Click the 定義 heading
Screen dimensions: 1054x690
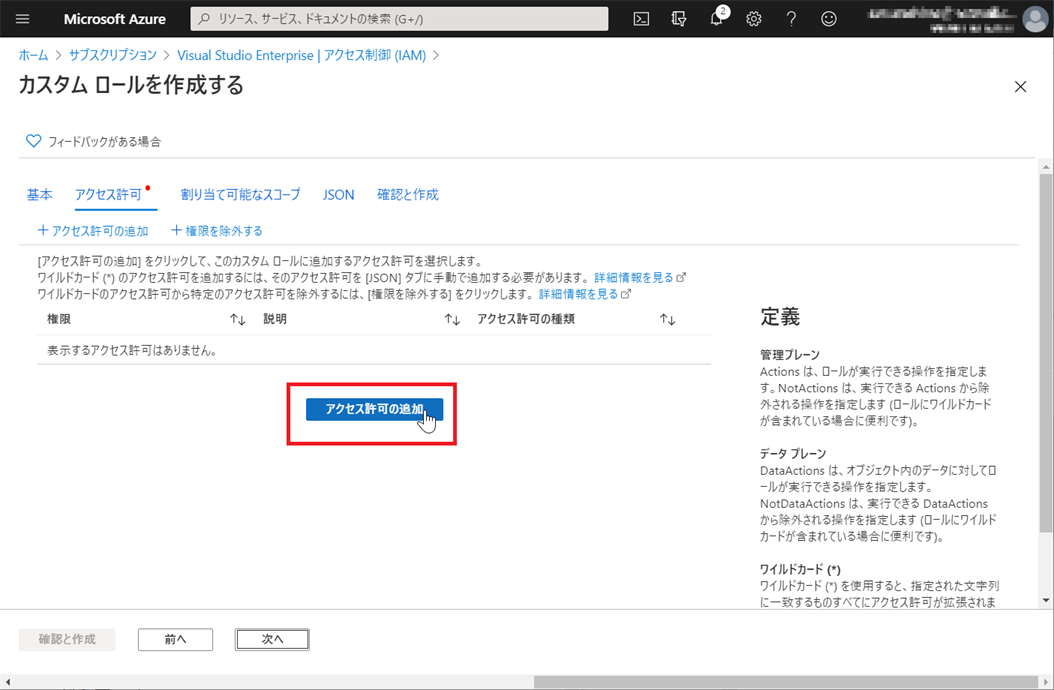780,317
